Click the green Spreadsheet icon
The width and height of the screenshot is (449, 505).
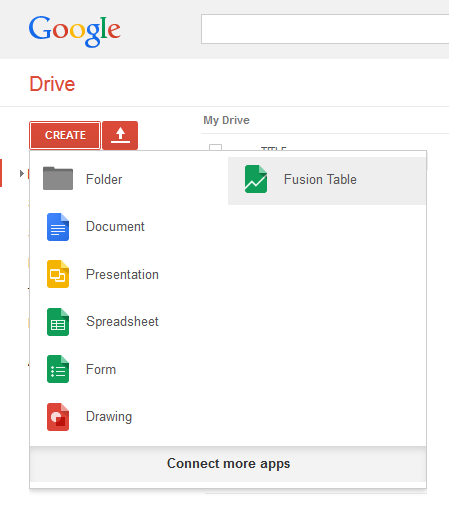click(58, 322)
